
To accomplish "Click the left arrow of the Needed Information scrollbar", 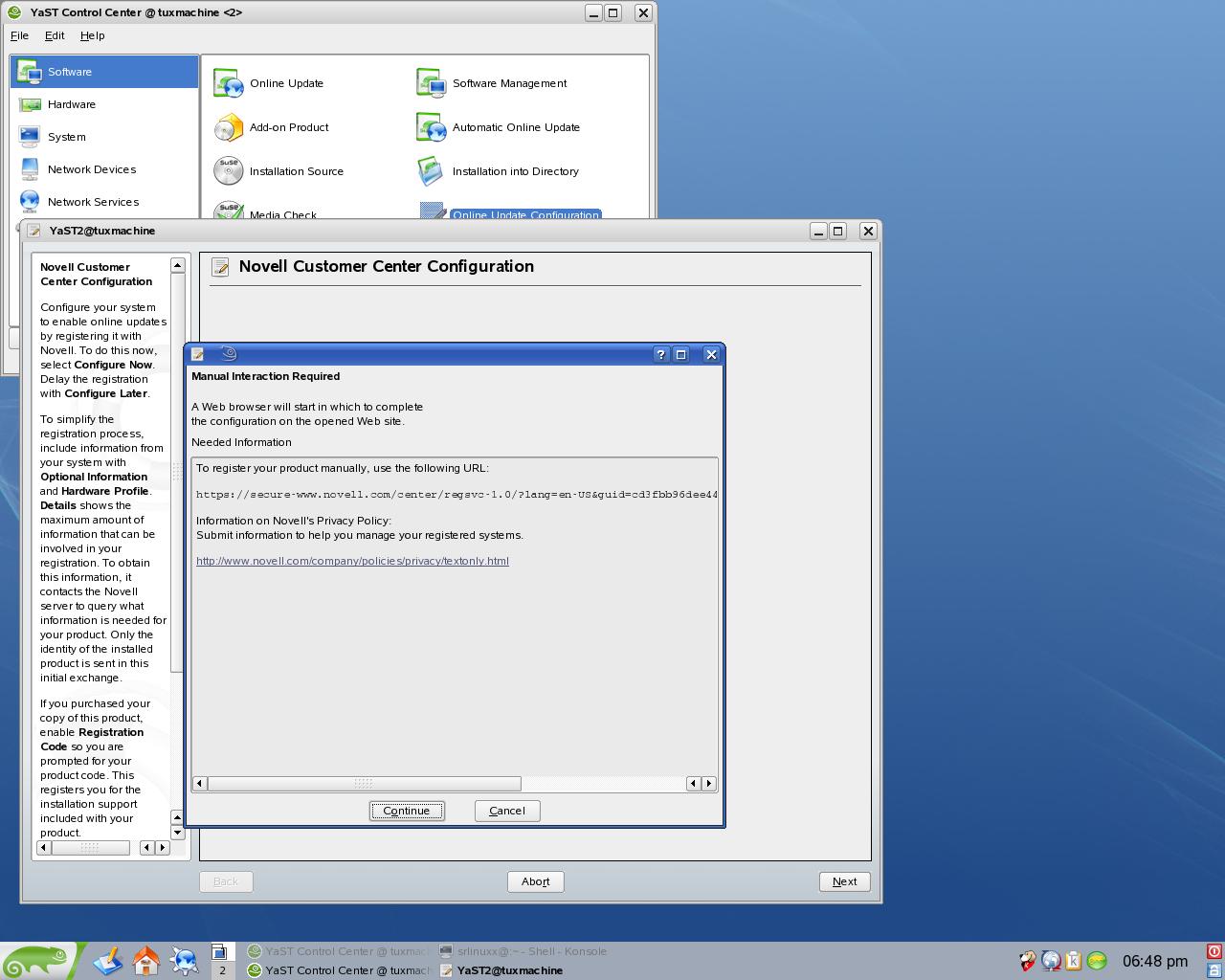I will (x=199, y=784).
